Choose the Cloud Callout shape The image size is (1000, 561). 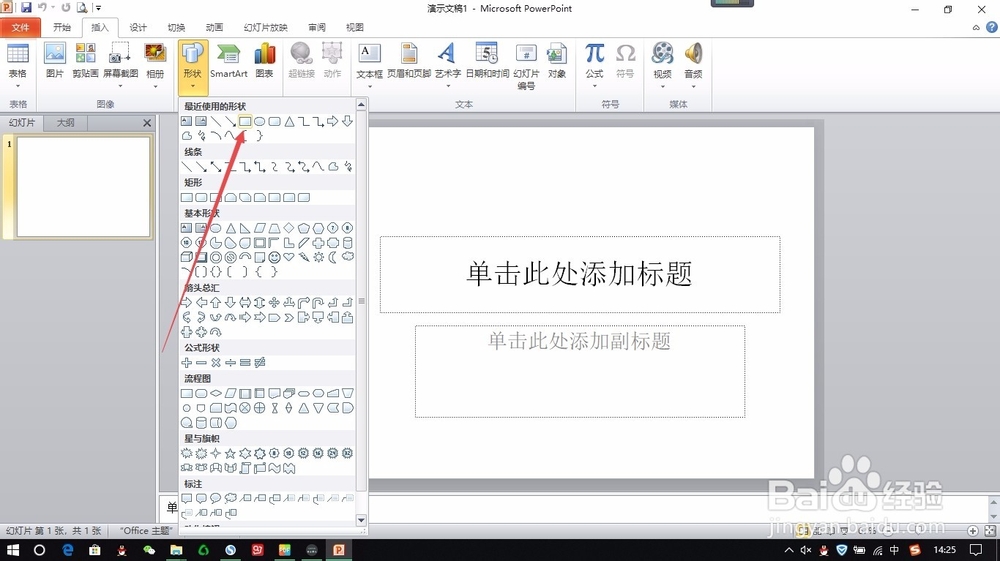[230, 498]
